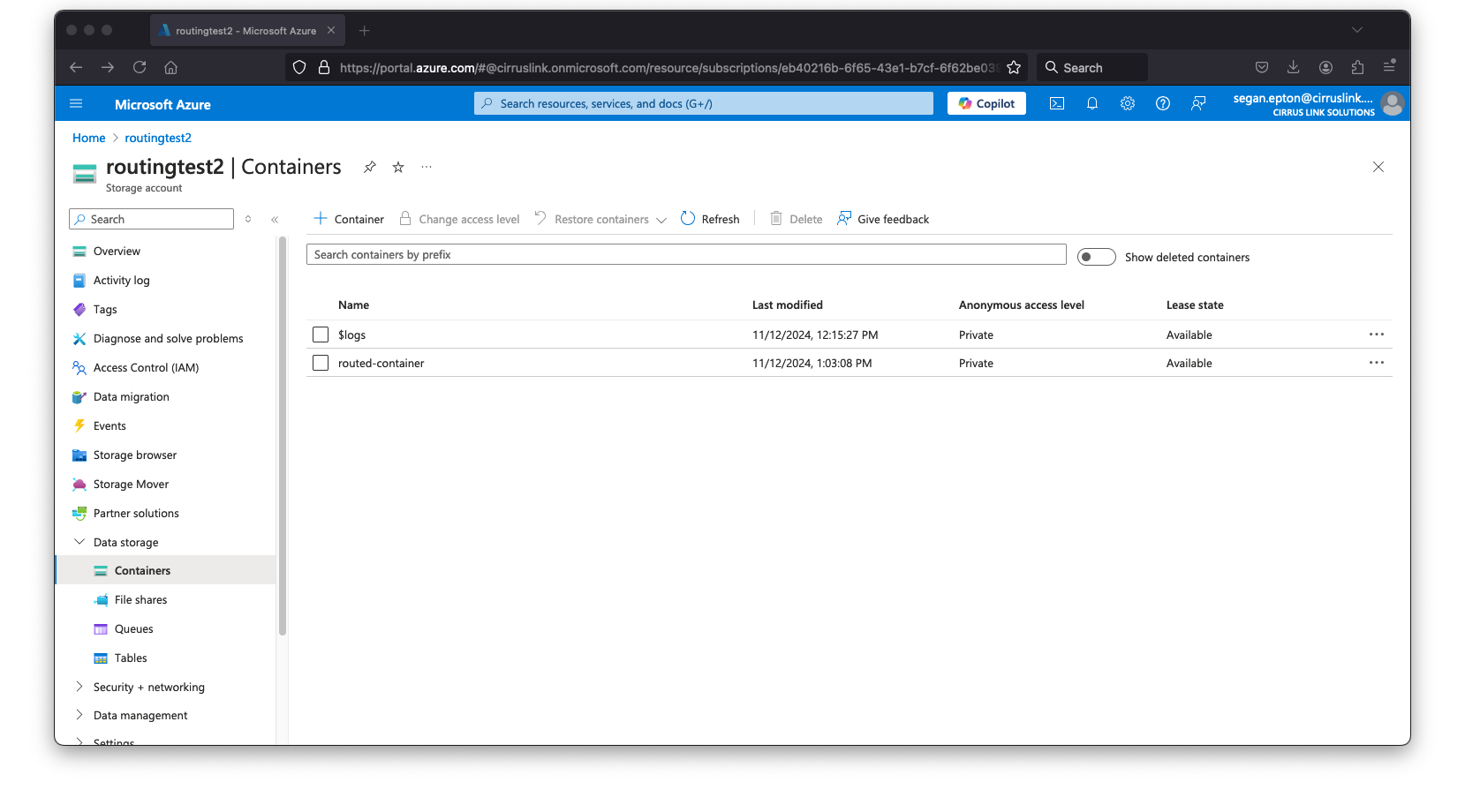Open File shares in sidebar

pos(140,600)
